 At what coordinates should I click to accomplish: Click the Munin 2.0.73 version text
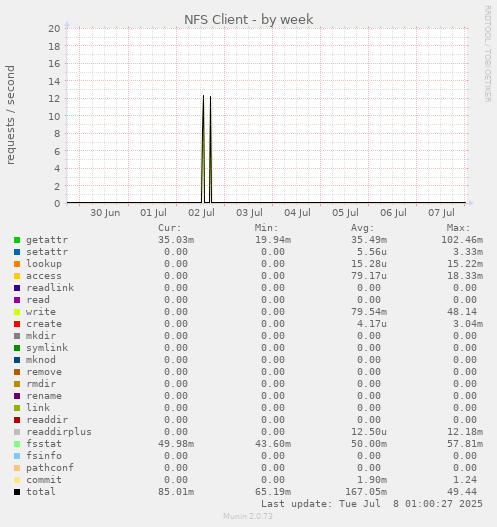pyautogui.click(x=248, y=516)
